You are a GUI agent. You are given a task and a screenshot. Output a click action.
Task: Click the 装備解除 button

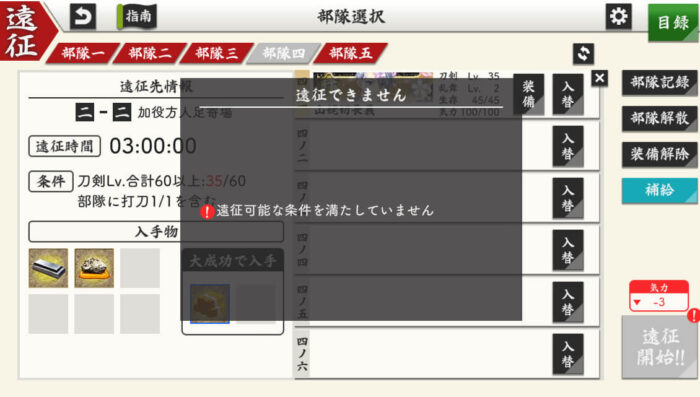[659, 155]
